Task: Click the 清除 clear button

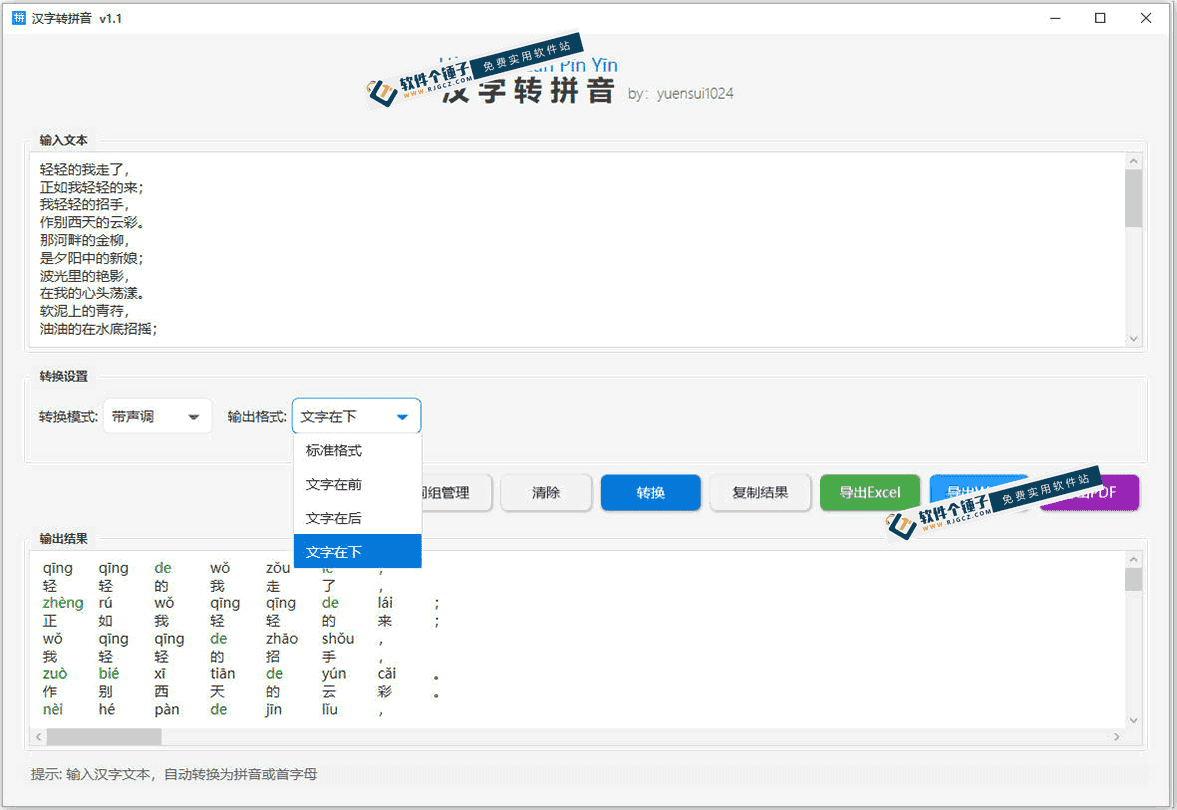Action: [546, 492]
